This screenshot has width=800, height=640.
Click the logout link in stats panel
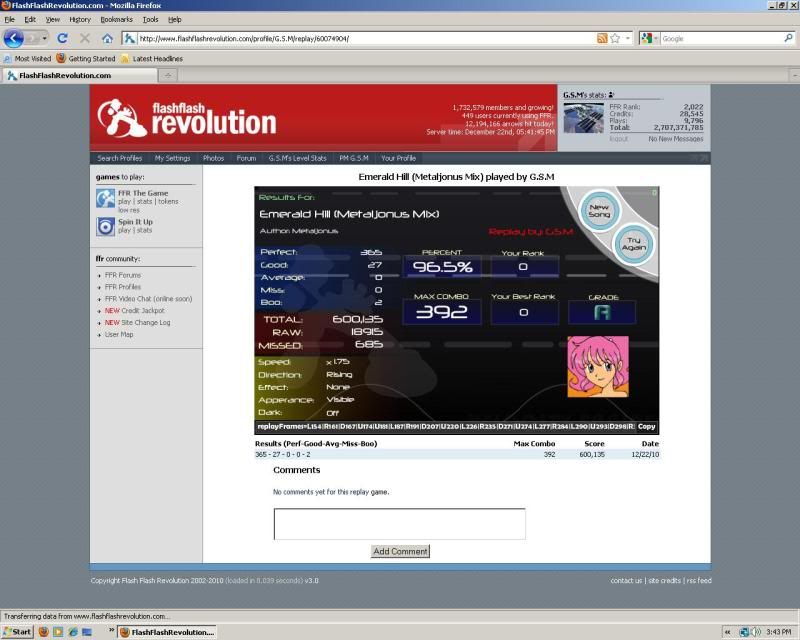618,139
